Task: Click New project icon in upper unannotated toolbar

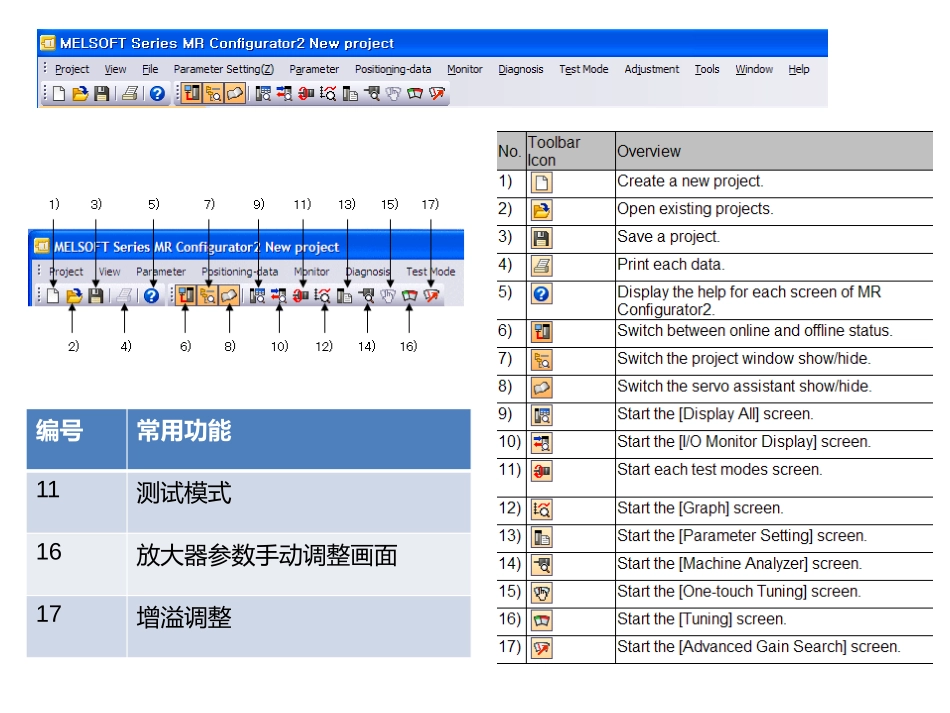Action: point(59,93)
